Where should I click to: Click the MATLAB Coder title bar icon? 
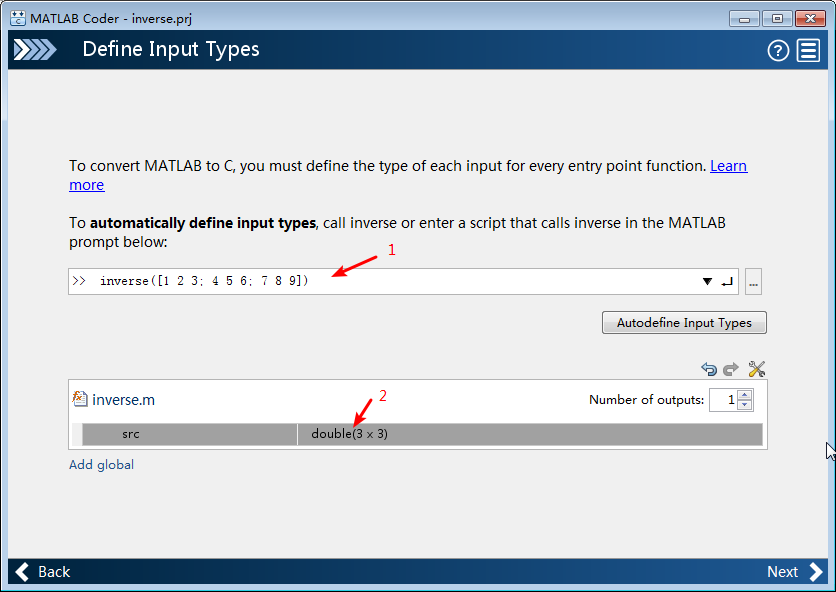click(18, 18)
